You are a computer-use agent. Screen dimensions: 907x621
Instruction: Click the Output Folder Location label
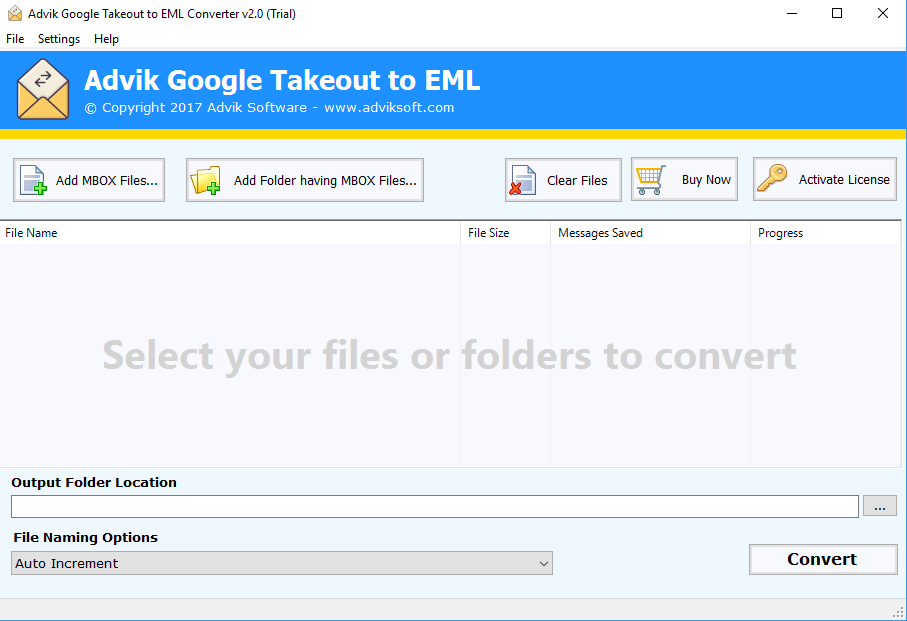pyautogui.click(x=94, y=482)
